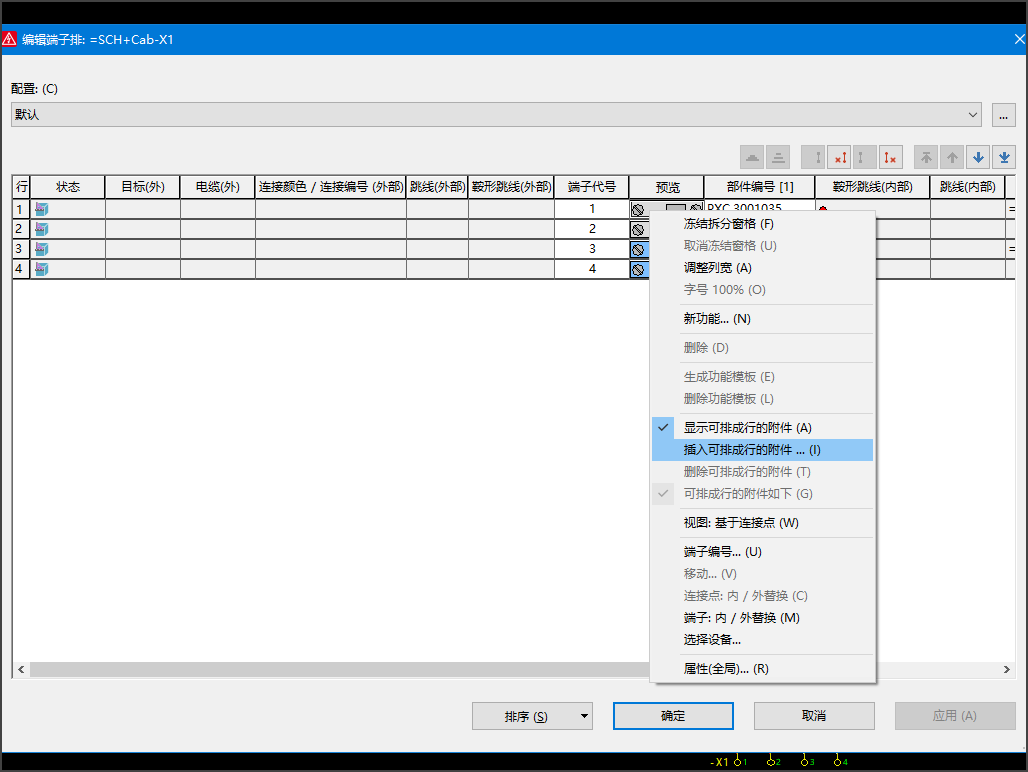Click terminal designation cell with value 2
The width and height of the screenshot is (1028, 772).
pos(591,229)
